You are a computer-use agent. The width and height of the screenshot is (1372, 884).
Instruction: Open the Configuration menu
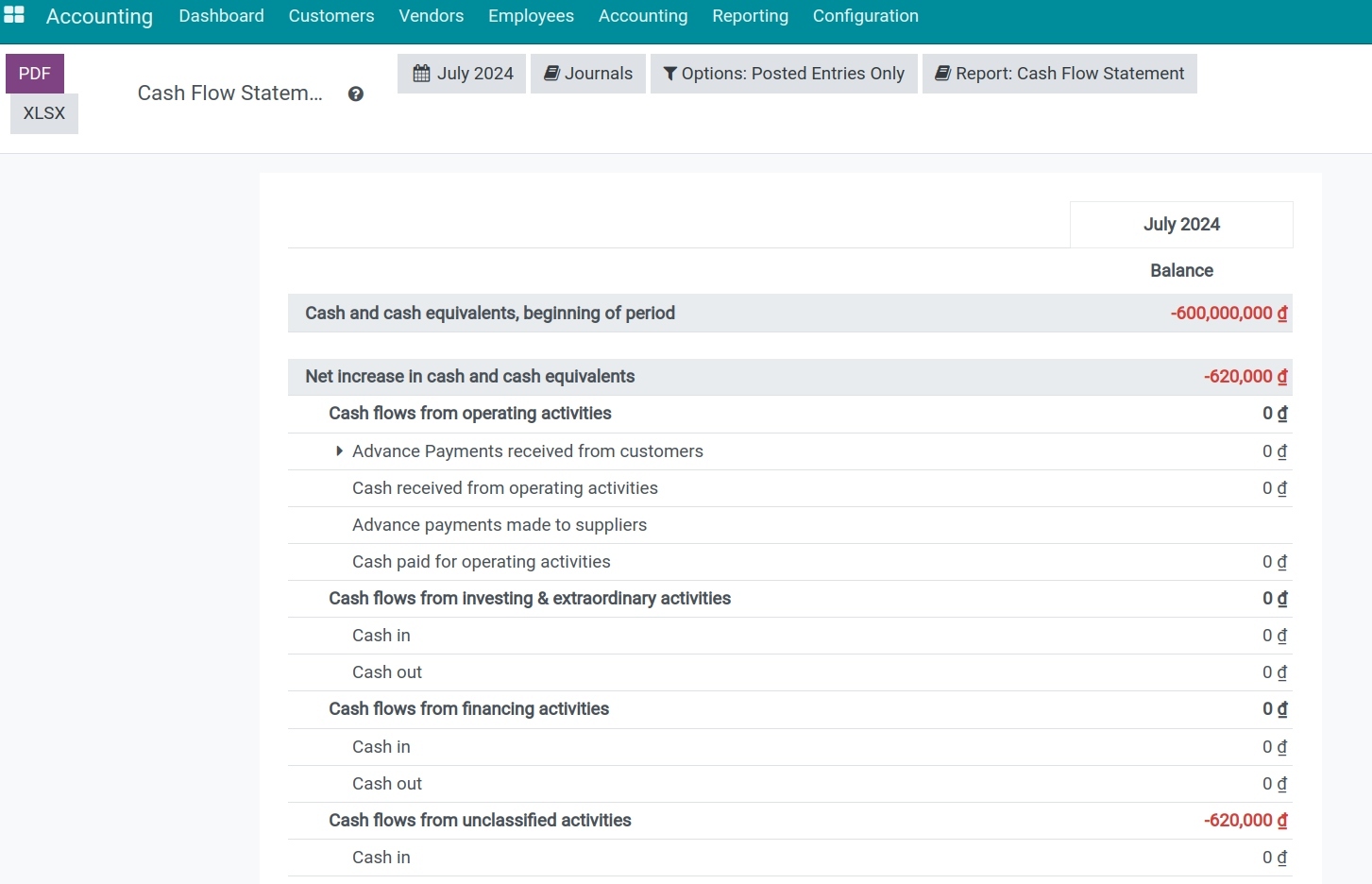pos(866,16)
